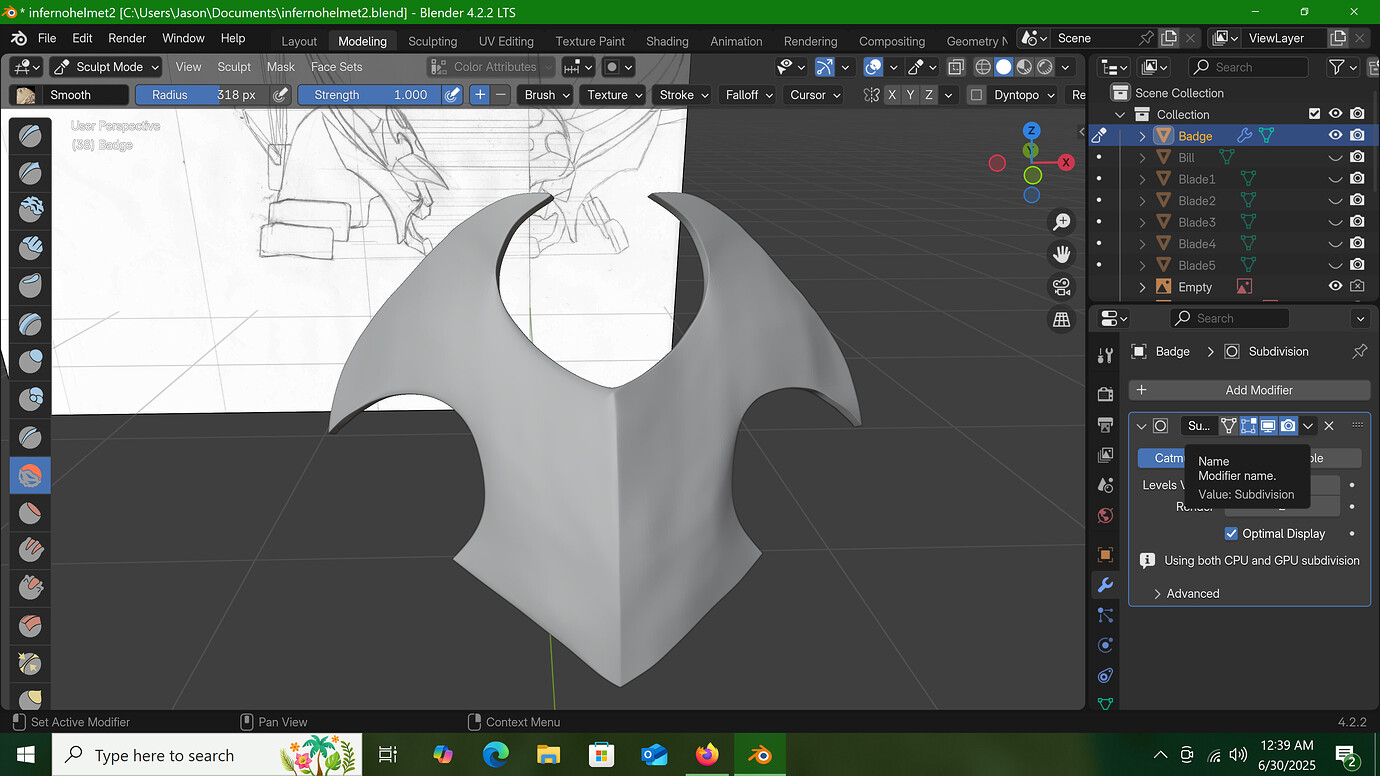Open the Render menu
1380x776 pixels.
coord(127,38)
